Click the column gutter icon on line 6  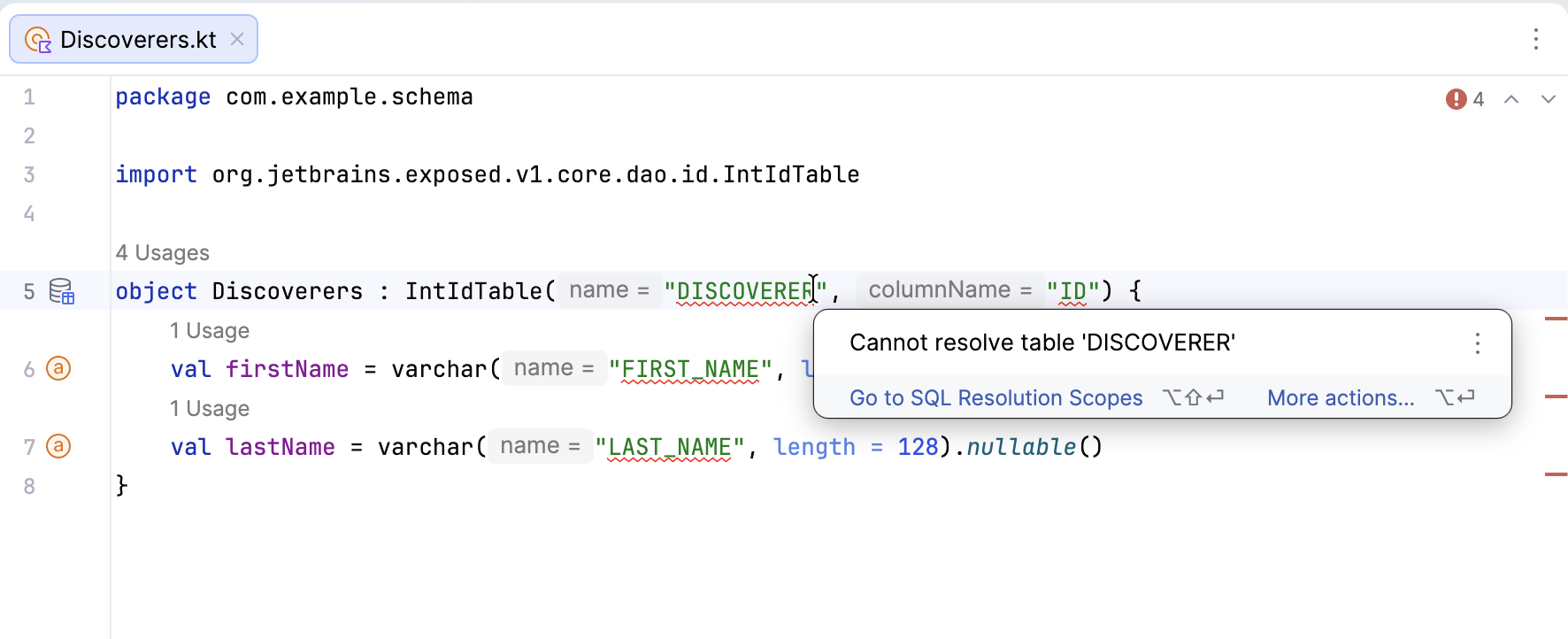coord(58,368)
